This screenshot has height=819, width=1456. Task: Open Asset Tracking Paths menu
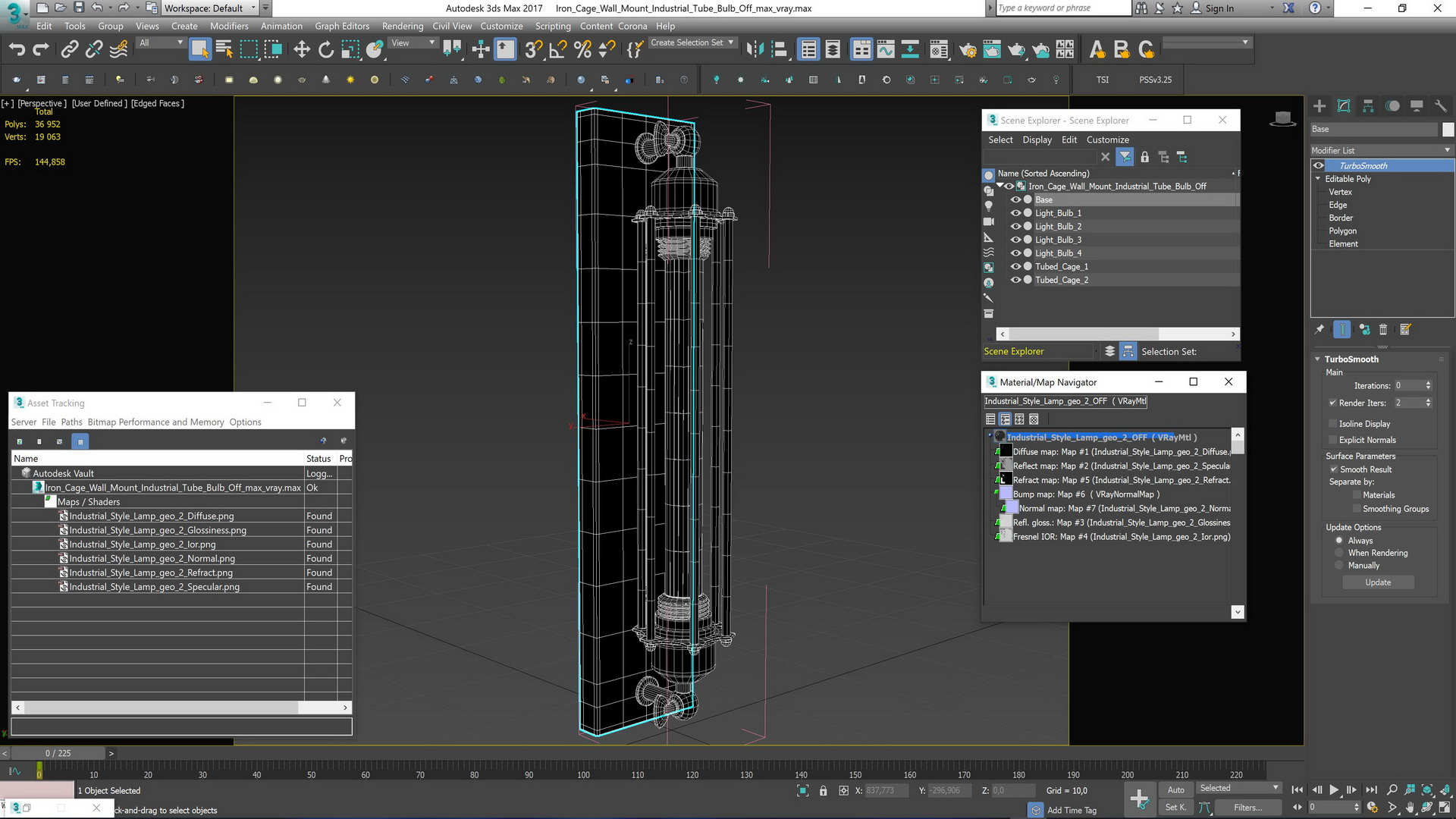pyautogui.click(x=71, y=422)
